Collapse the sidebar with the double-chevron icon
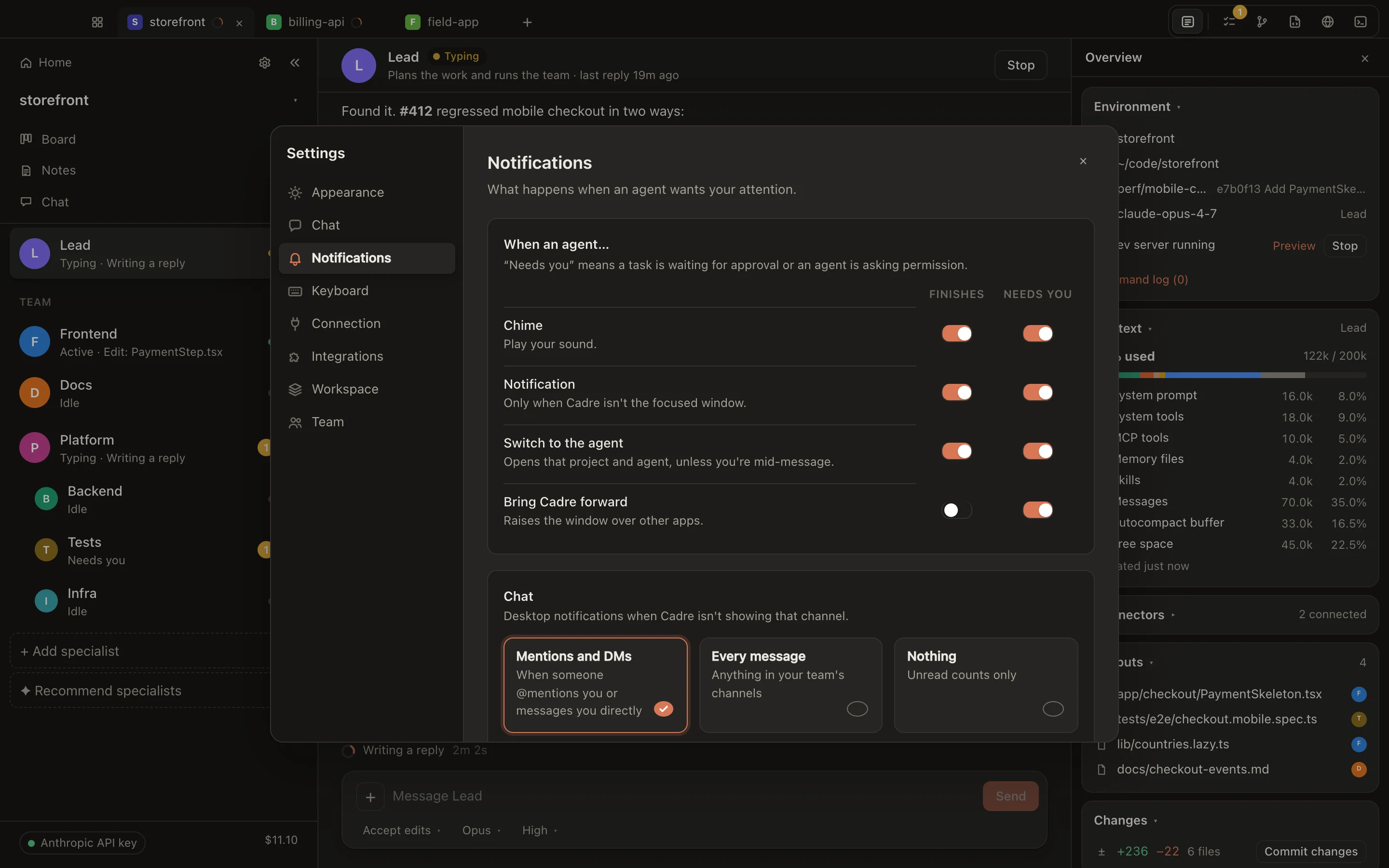 click(295, 63)
